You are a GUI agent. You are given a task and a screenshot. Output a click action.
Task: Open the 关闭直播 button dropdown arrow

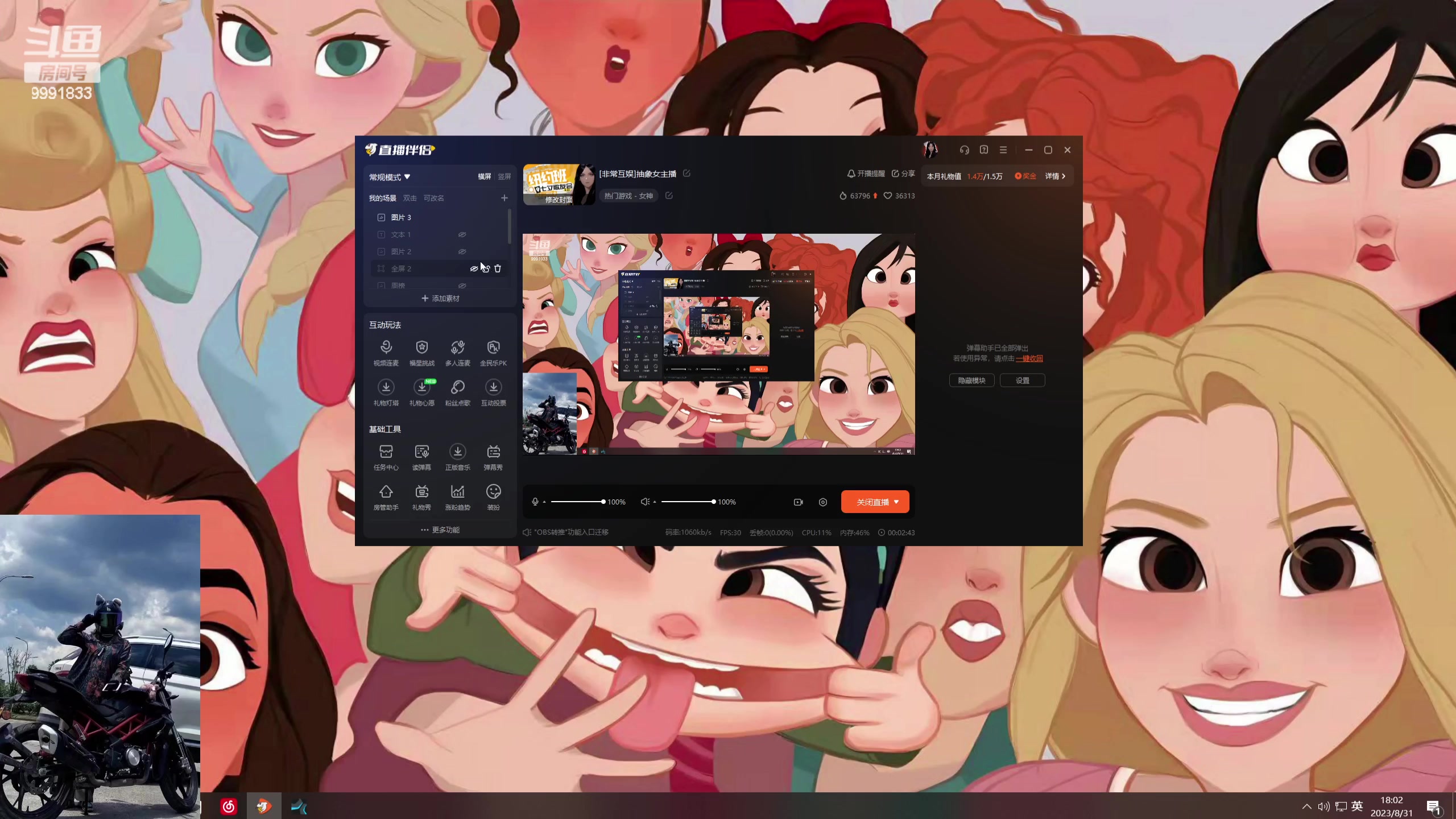[896, 502]
